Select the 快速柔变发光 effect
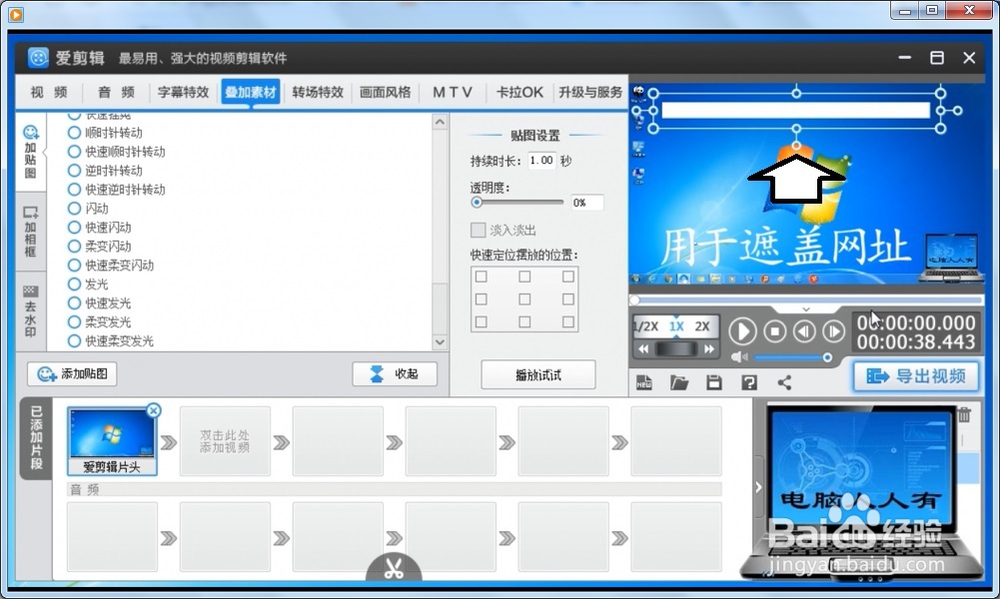Screen dimensions: 1000x599 pos(112,341)
